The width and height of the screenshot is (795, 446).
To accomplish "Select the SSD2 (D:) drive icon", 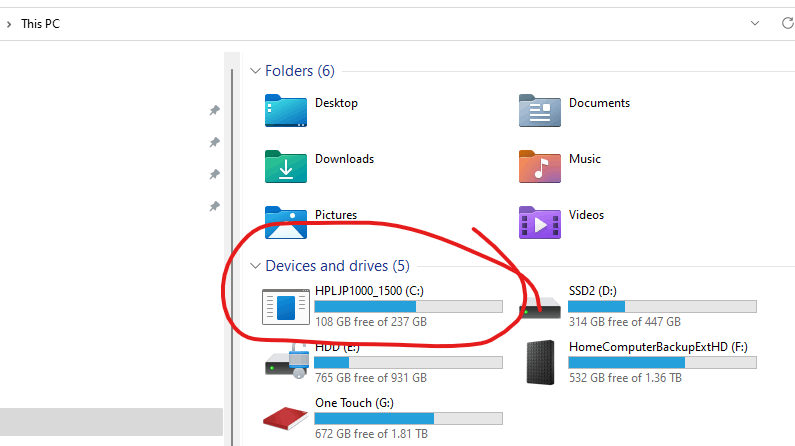I will 540,307.
